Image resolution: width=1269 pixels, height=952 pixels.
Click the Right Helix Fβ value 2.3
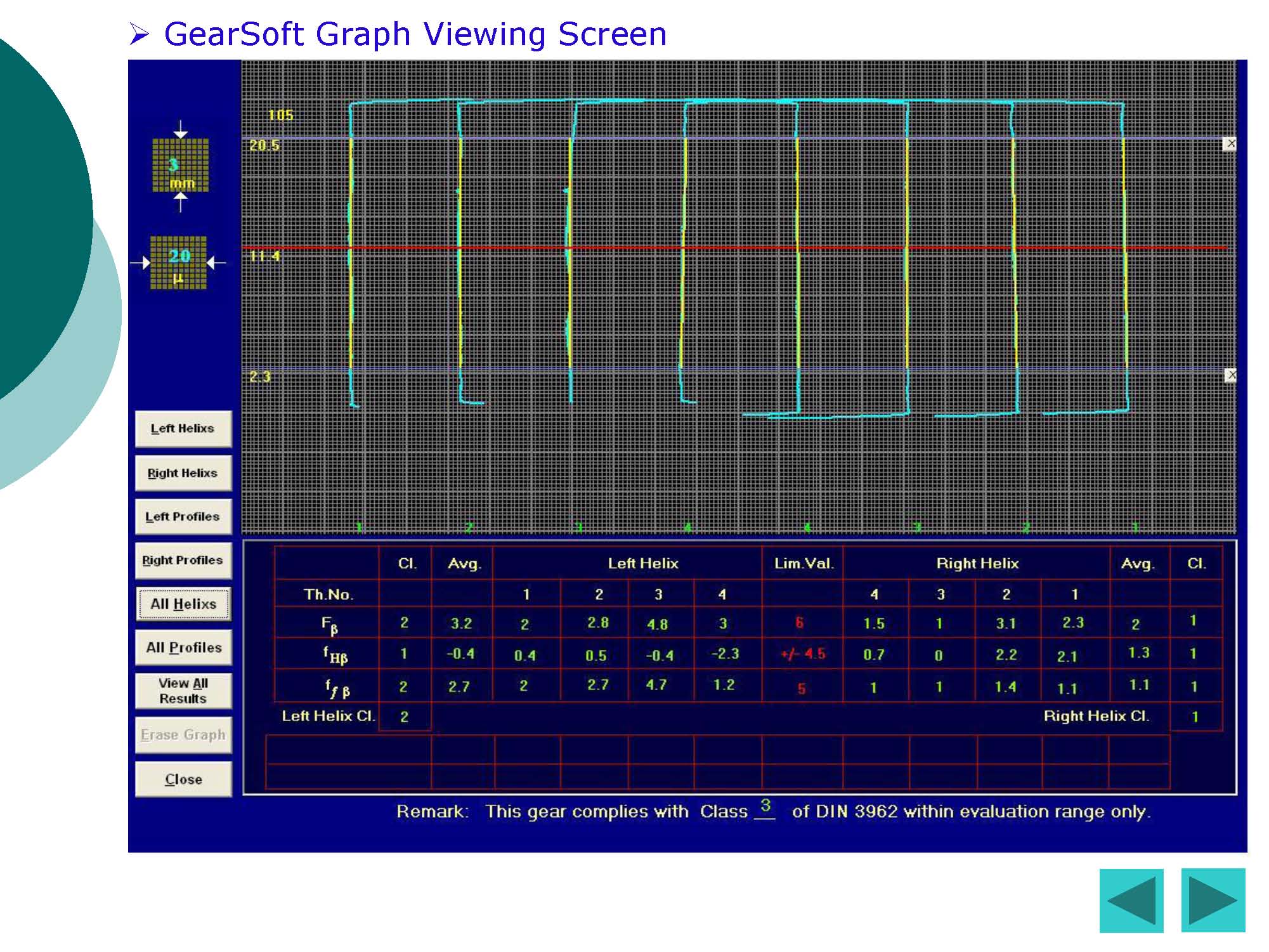click(x=1073, y=623)
